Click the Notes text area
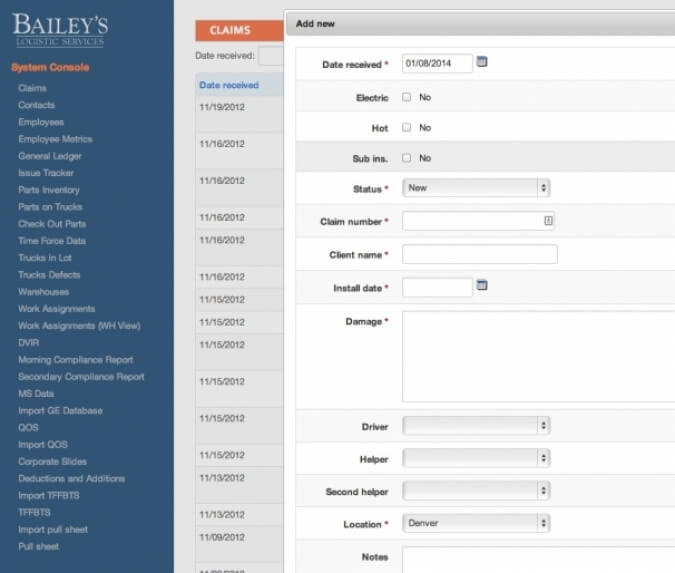The height and width of the screenshot is (573, 675). [538, 560]
